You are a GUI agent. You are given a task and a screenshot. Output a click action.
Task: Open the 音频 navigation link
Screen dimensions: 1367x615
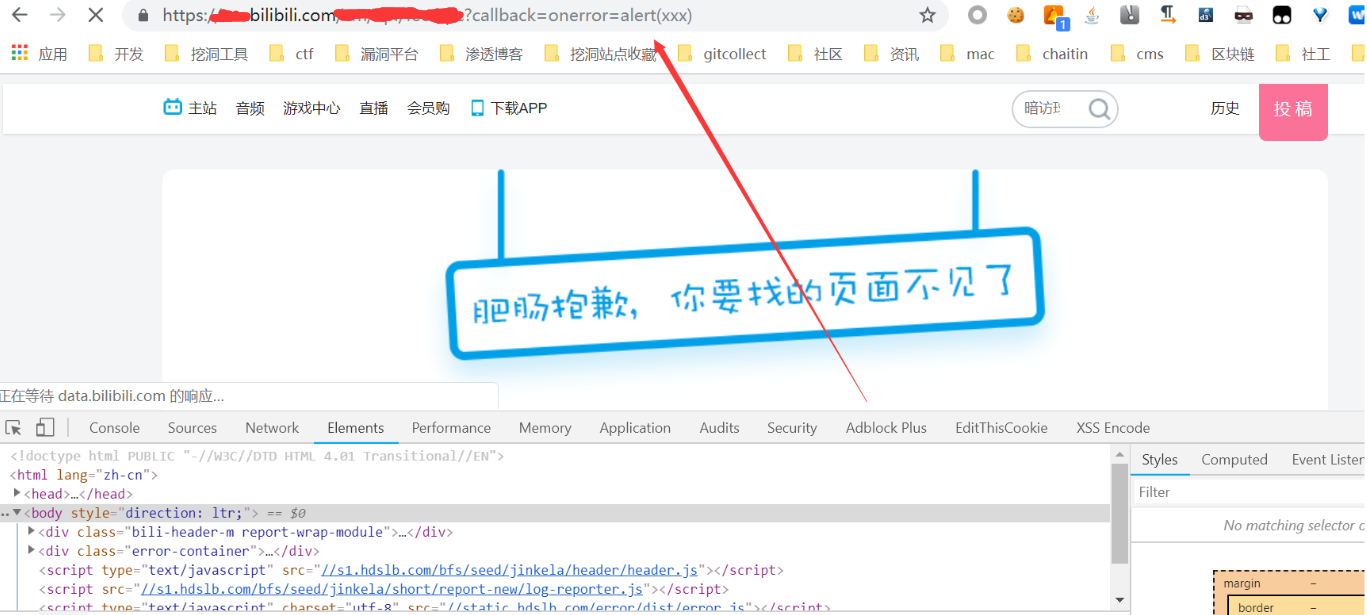250,108
